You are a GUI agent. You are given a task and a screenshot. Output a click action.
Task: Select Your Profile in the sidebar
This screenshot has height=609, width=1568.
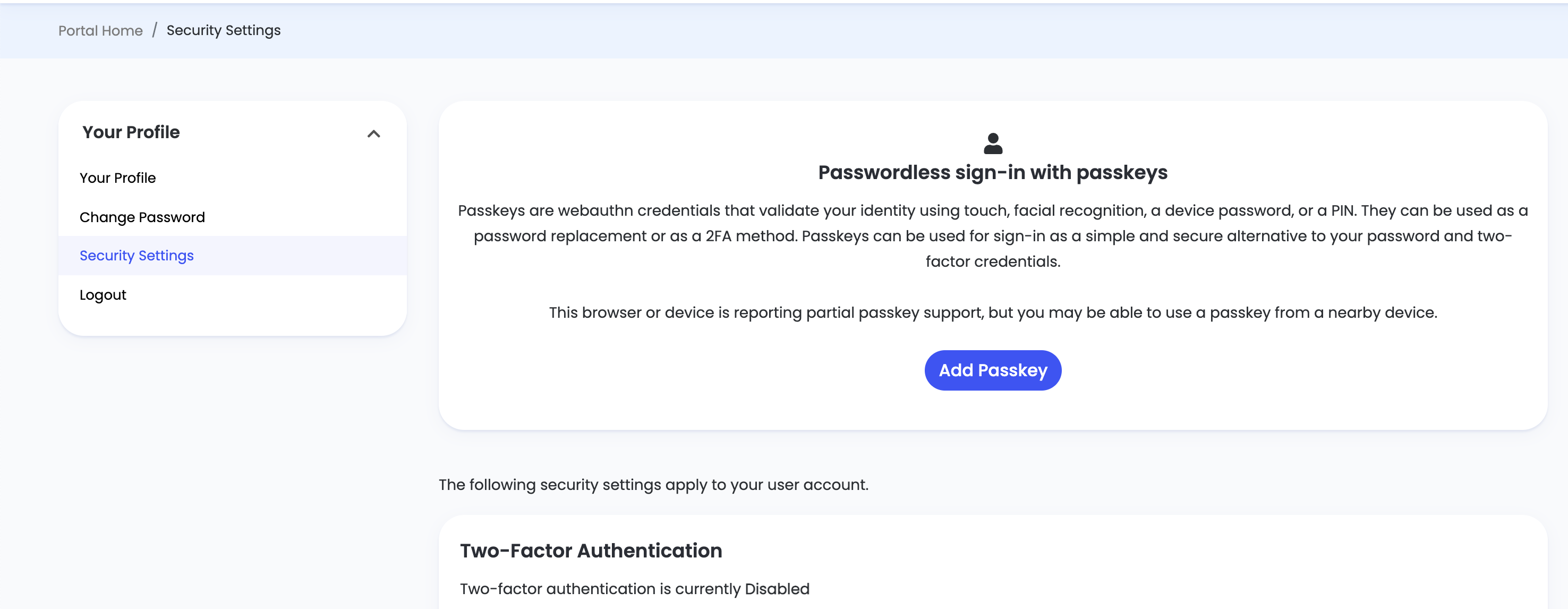(118, 178)
